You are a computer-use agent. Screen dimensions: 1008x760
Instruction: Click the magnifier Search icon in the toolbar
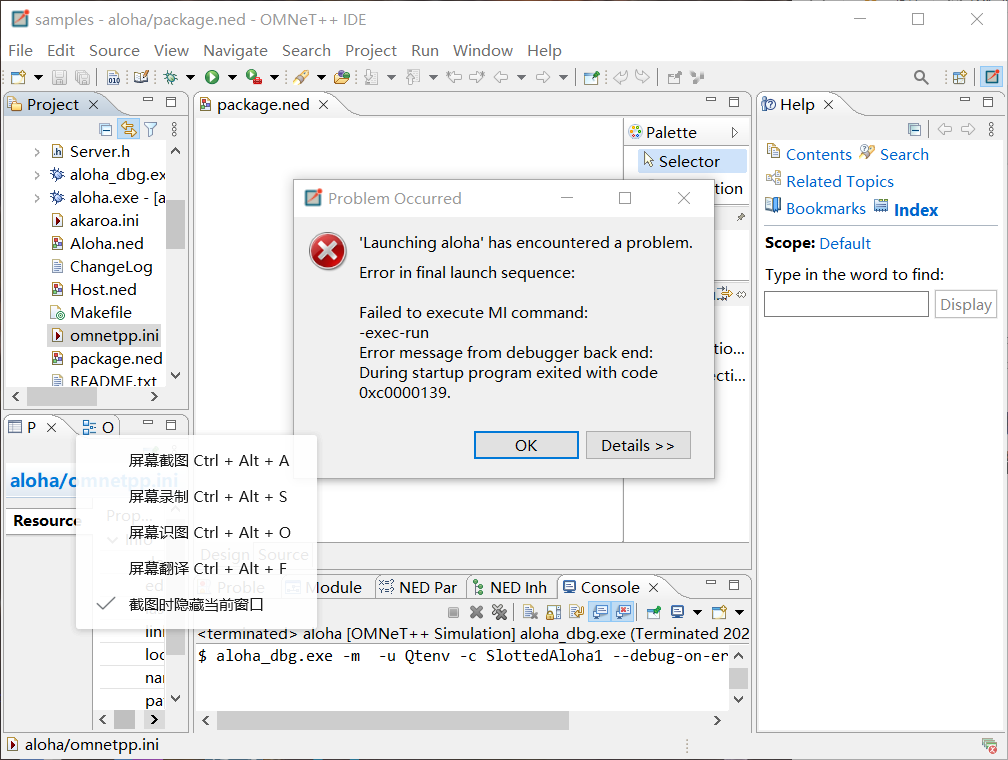[x=921, y=77]
